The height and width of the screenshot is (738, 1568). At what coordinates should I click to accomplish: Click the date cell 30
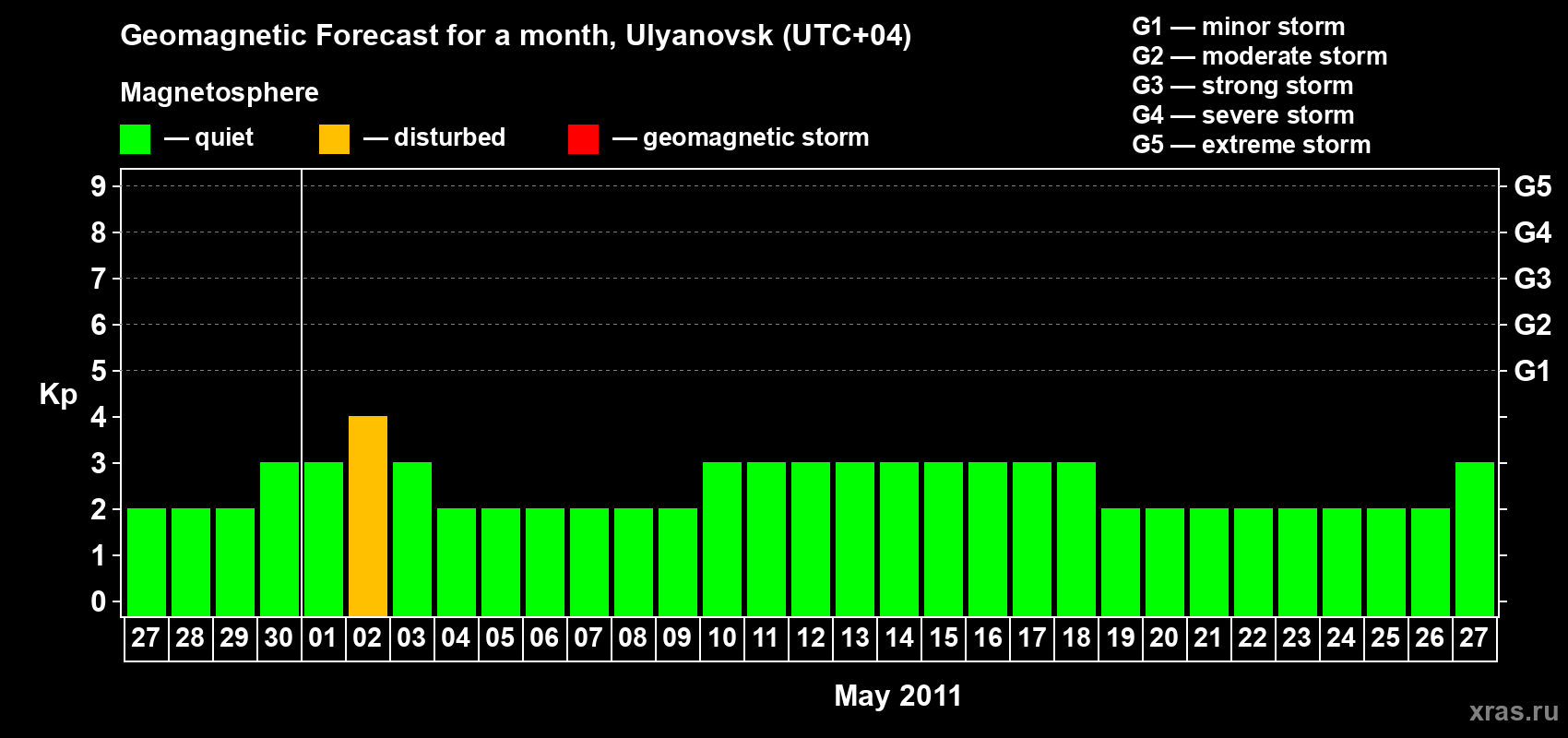[x=279, y=638]
